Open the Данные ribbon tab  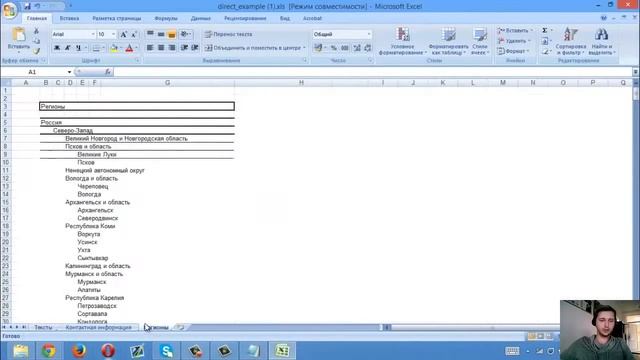(x=200, y=18)
